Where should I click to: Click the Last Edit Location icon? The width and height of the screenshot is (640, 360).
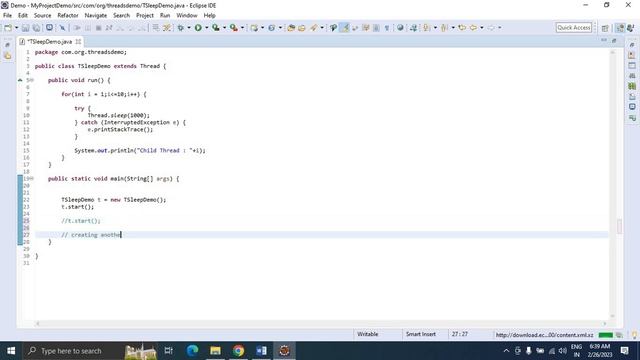(x=462, y=28)
